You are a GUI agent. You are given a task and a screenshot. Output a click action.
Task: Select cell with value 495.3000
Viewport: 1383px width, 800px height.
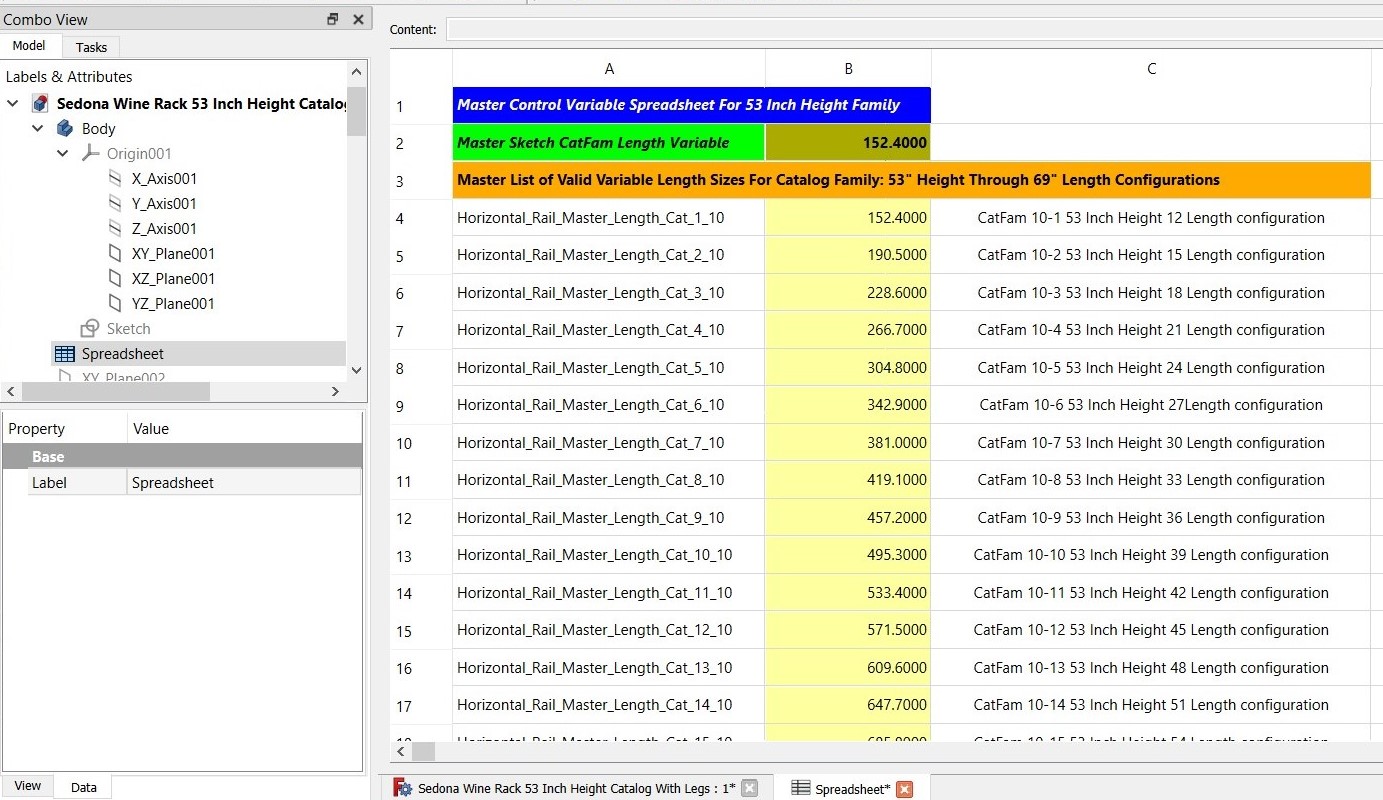tap(848, 555)
